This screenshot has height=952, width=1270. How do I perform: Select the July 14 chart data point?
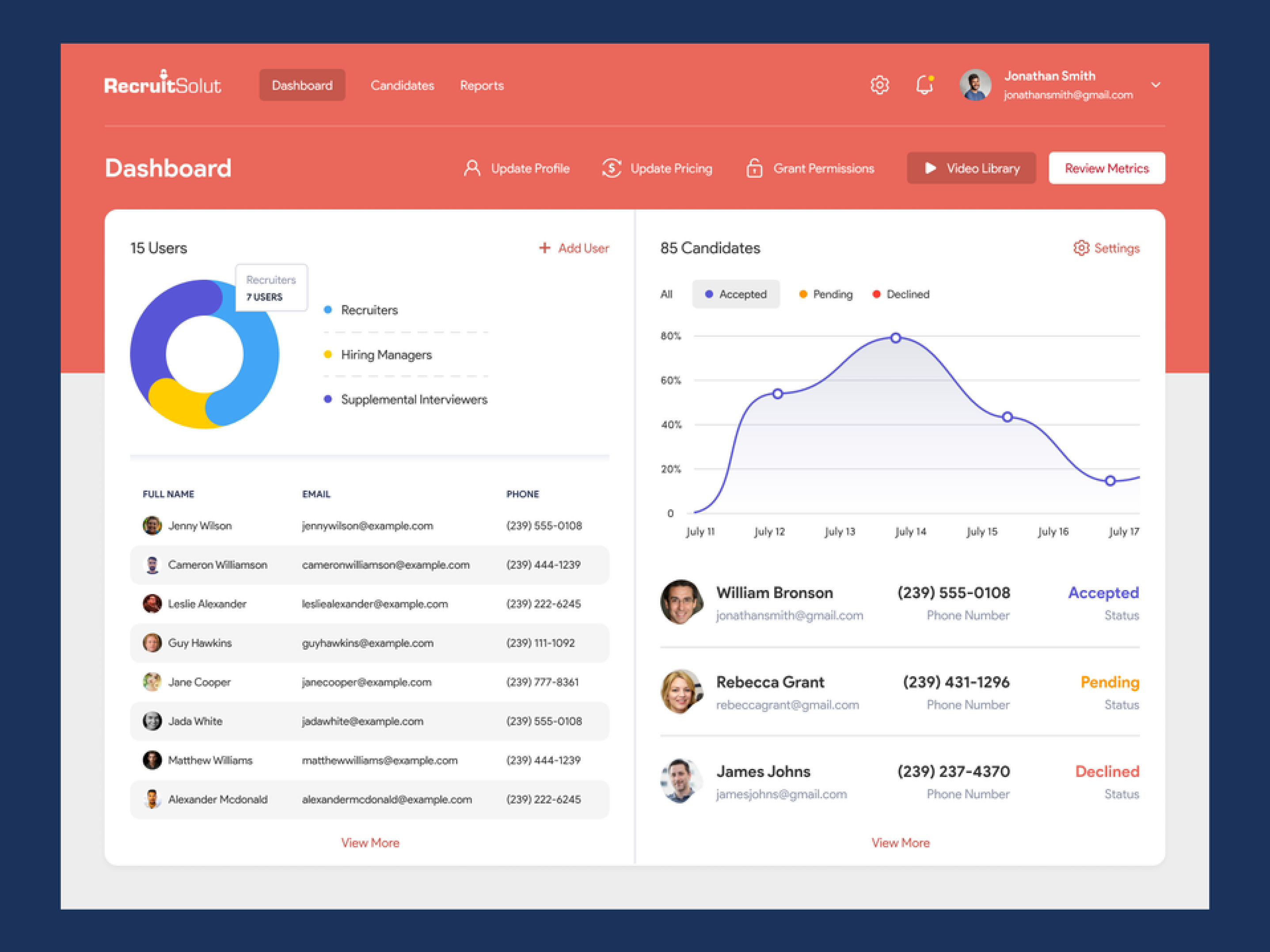(x=896, y=338)
